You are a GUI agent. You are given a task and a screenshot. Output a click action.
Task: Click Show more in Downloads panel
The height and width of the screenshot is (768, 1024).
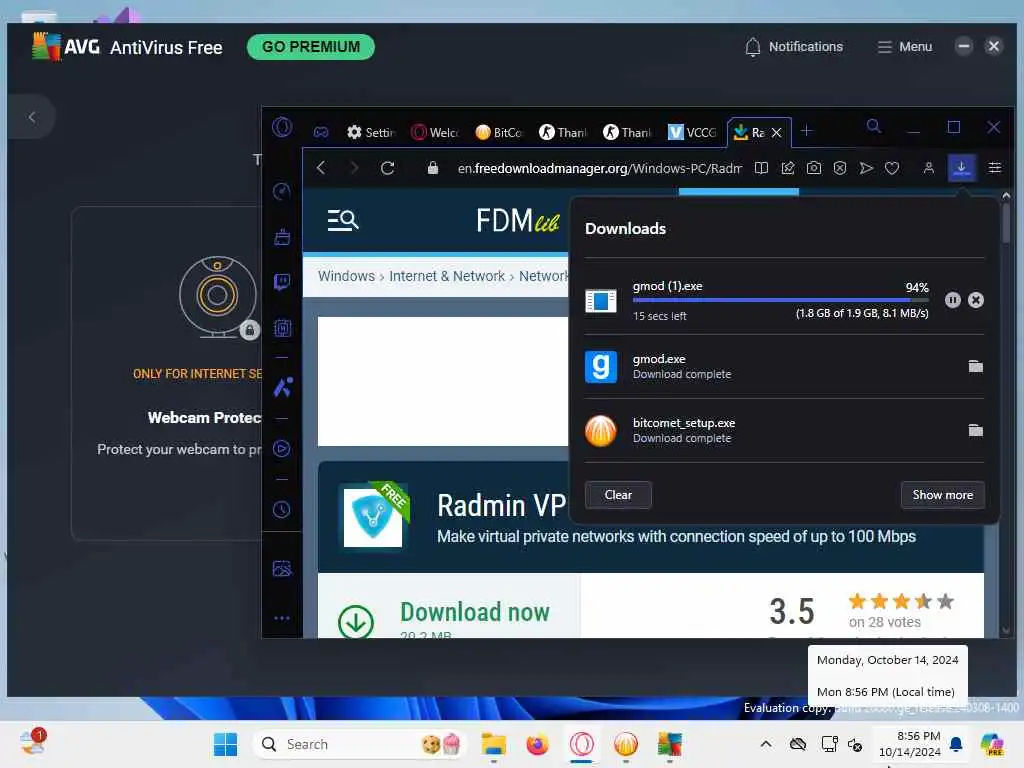tap(942, 495)
